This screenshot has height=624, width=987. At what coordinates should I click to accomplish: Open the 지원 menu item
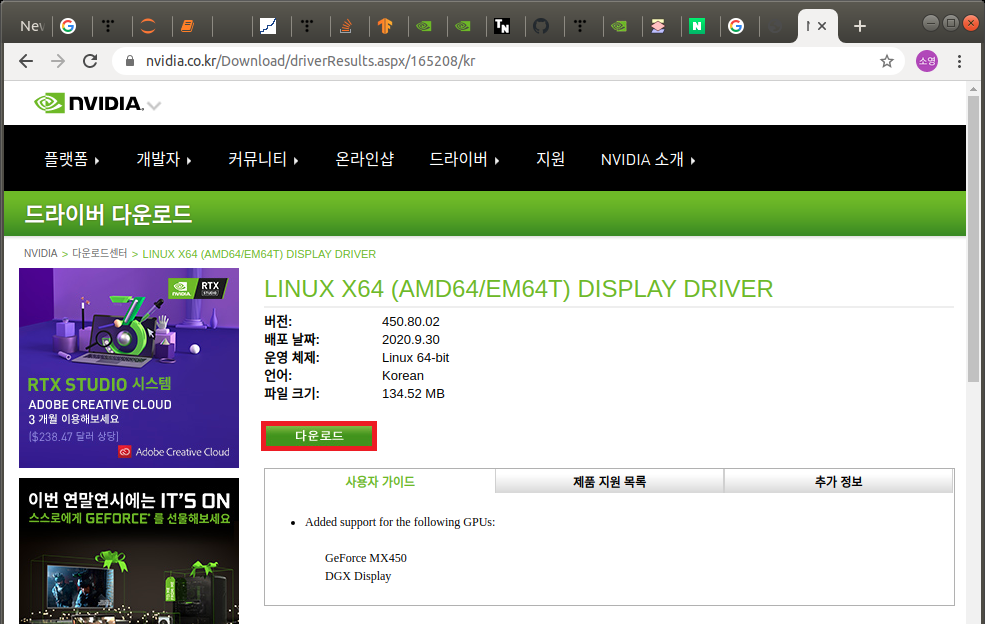tap(550, 159)
